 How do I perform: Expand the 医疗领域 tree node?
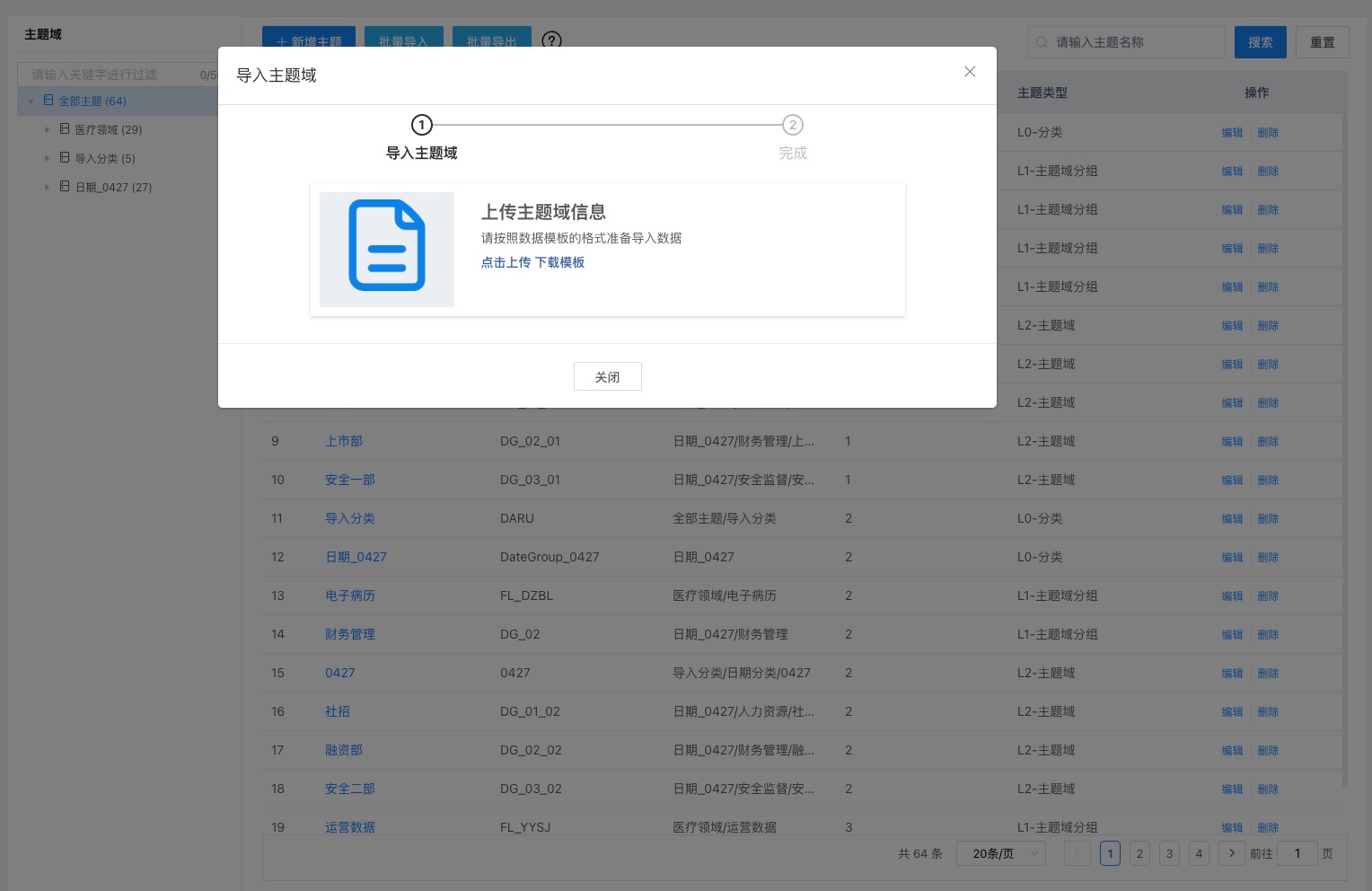48,130
